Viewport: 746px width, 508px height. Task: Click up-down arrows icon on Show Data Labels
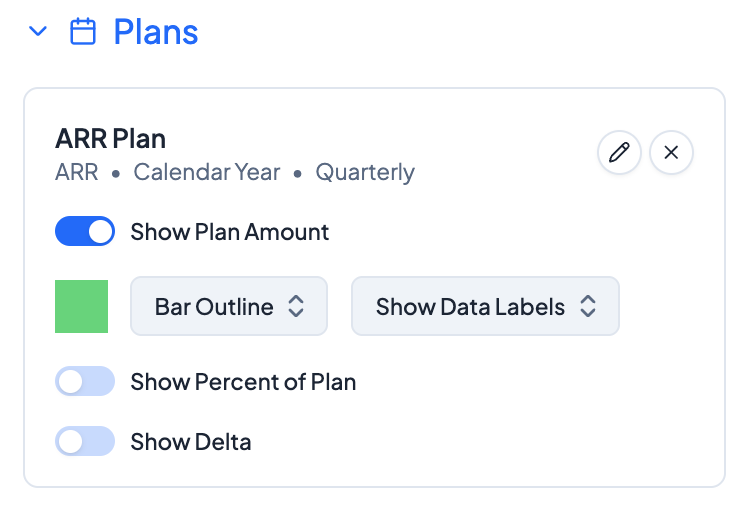pos(588,306)
